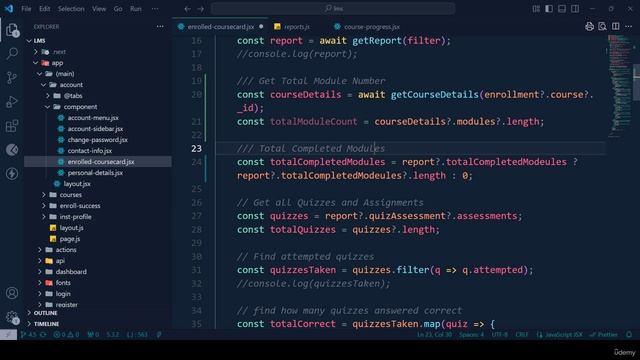Open the Explorer view in activity bar

point(12,30)
